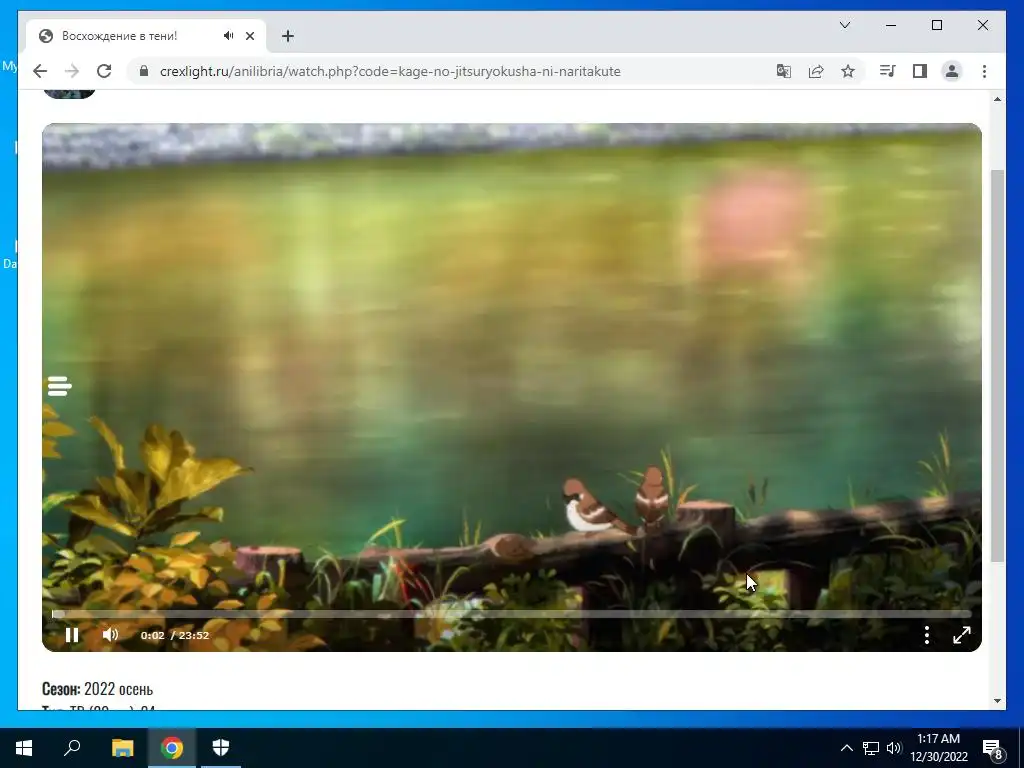The width and height of the screenshot is (1024, 768).
Task: Click Chrome taskbar icon
Action: [x=172, y=748]
